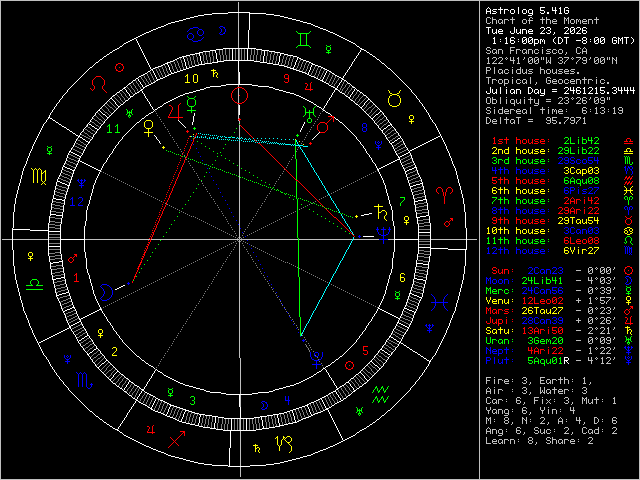640x480 pixels.
Task: Click house number 10 in the wheel
Action: coord(191,78)
